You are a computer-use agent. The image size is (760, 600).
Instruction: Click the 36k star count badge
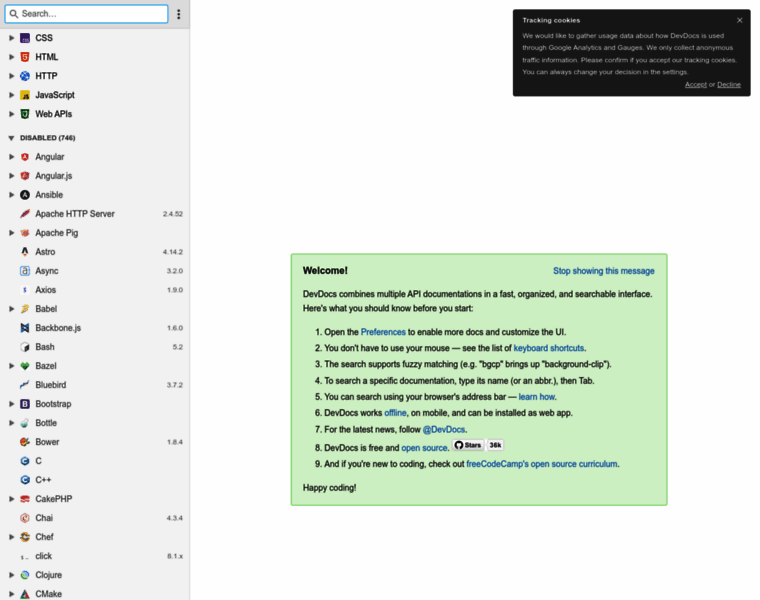(x=495, y=445)
